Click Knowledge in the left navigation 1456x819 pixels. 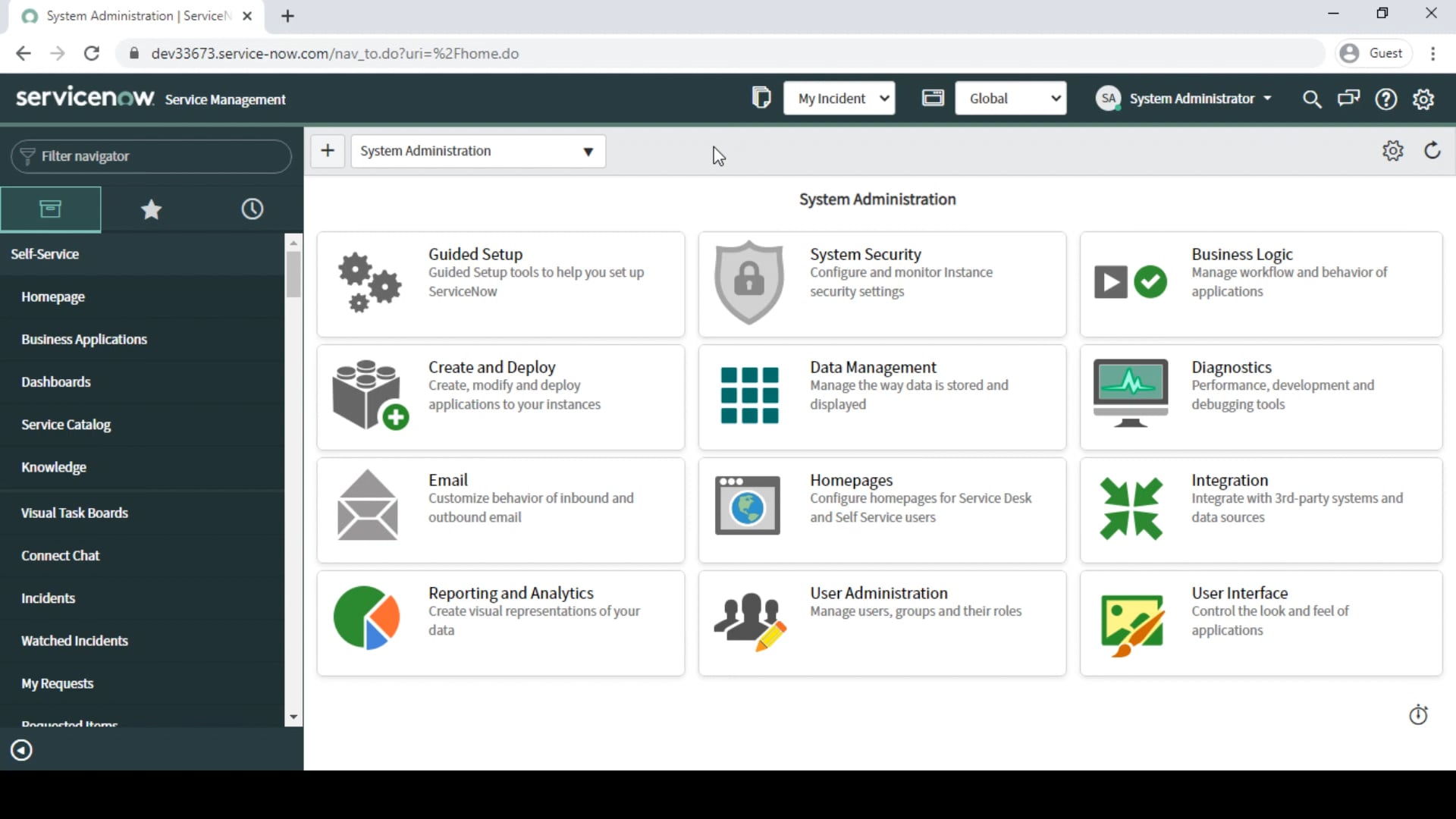54,467
